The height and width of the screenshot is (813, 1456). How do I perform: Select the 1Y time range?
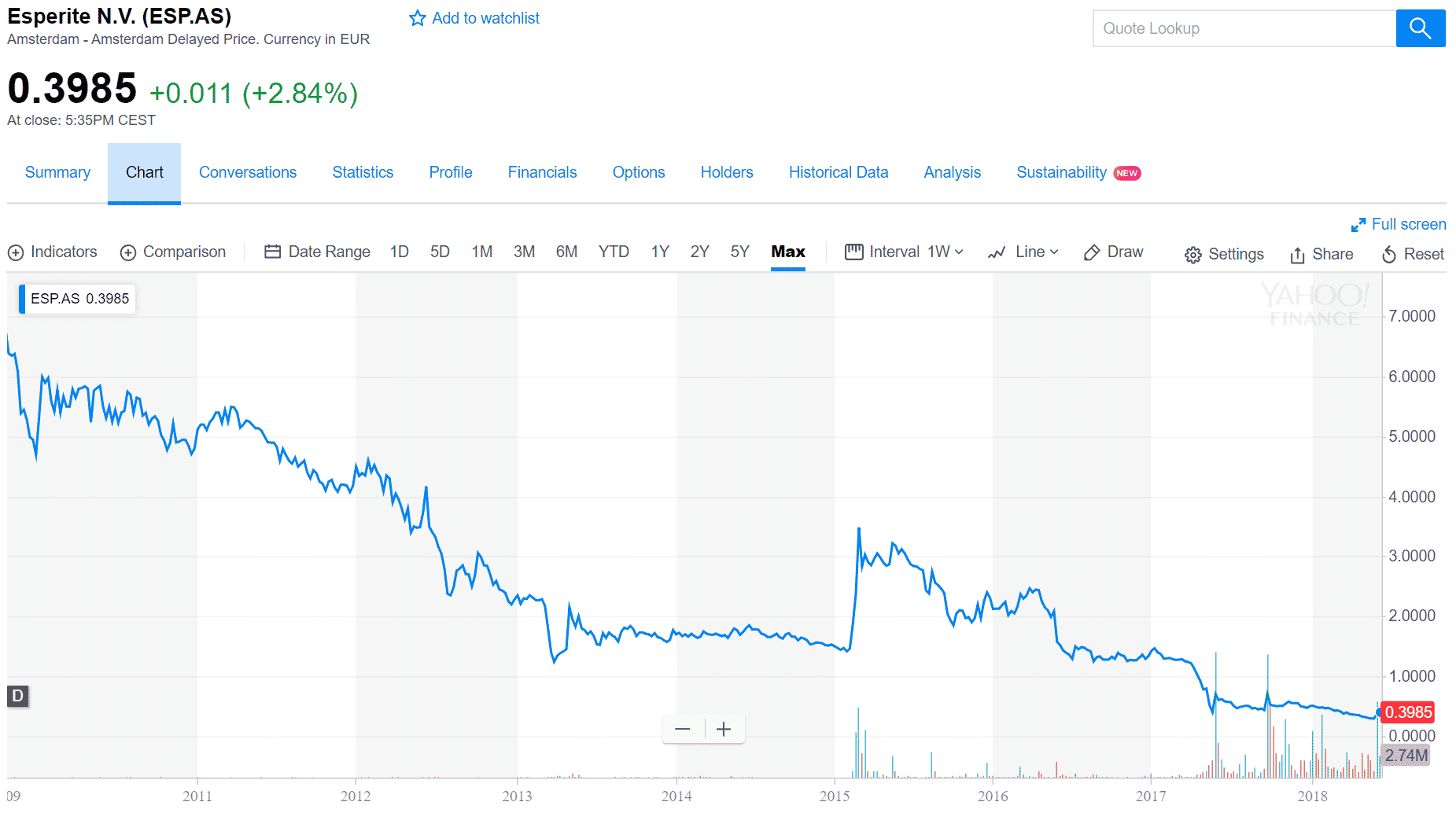coord(659,252)
